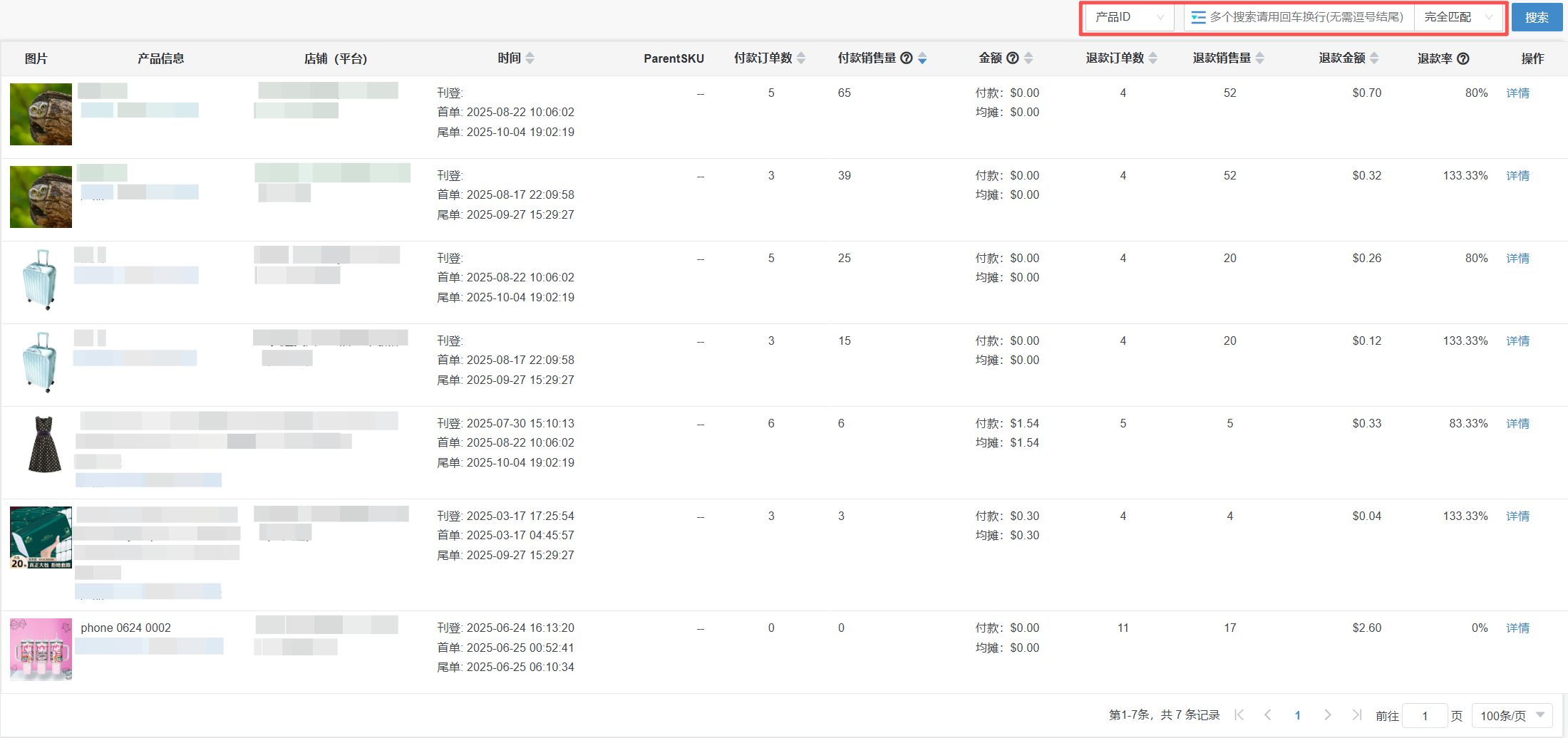Expand the 100条/页 page size dropdown

tap(1512, 716)
